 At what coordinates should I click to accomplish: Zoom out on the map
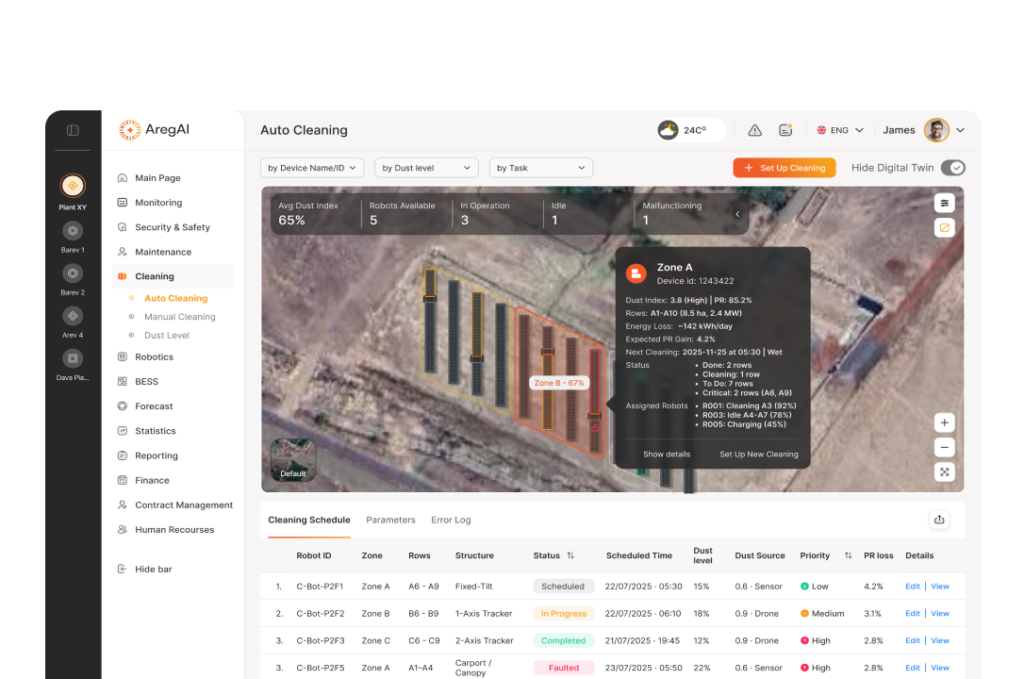(944, 447)
